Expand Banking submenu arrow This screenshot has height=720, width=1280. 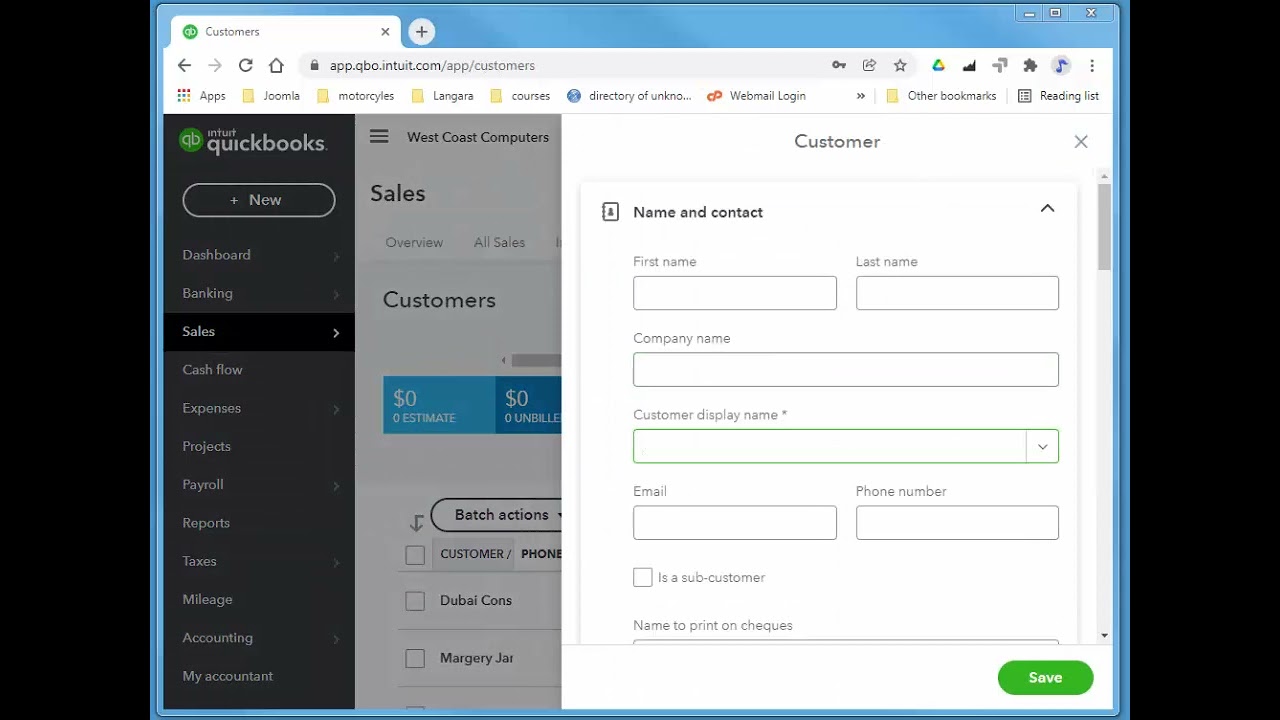point(336,294)
